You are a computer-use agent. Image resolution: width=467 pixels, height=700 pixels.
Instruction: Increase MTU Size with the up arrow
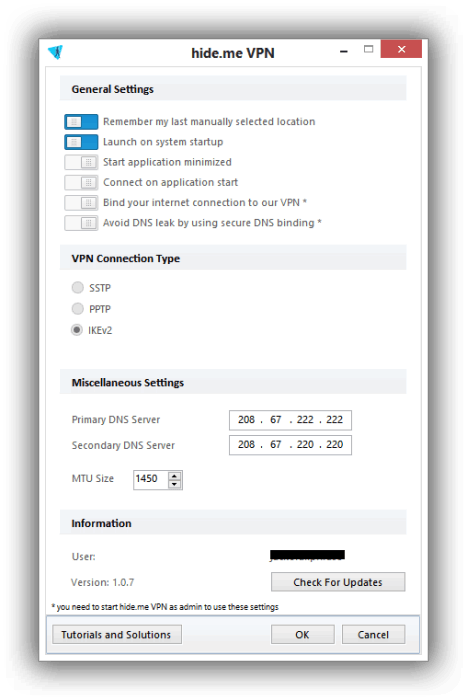175,475
